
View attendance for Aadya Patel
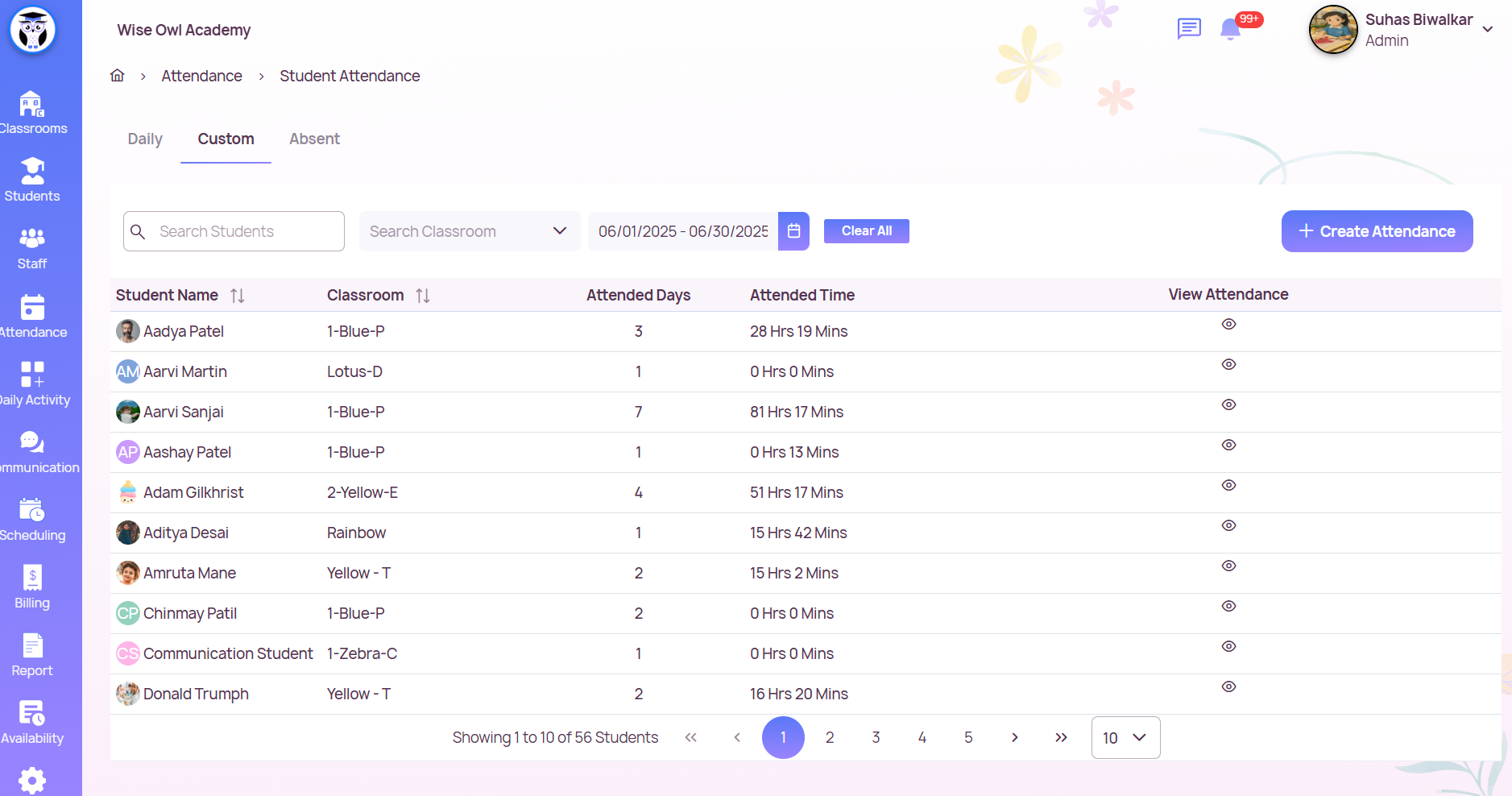1228,324
